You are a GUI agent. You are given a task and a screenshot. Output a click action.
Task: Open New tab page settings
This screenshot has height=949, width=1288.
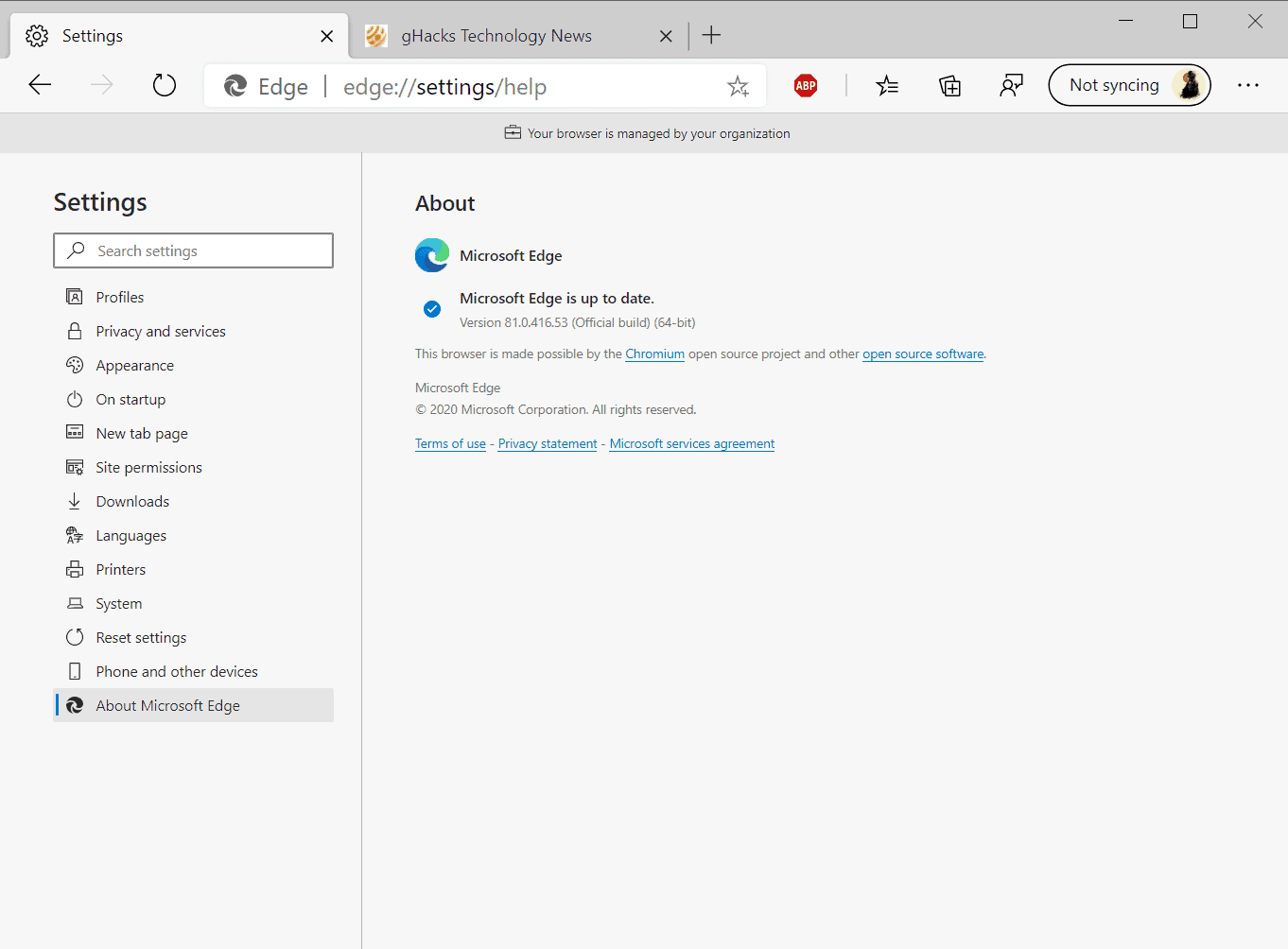(x=194, y=433)
